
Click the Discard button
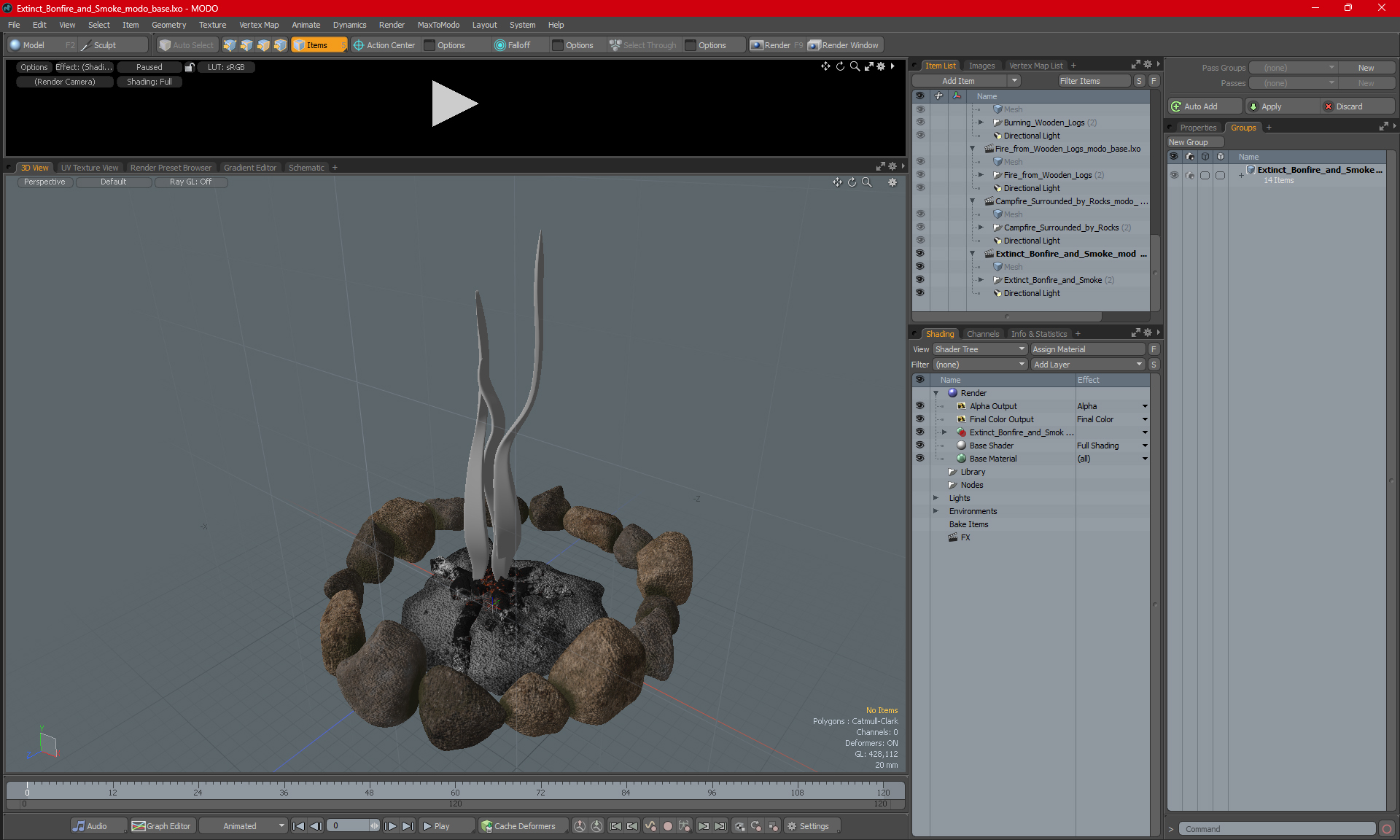pos(1358,106)
